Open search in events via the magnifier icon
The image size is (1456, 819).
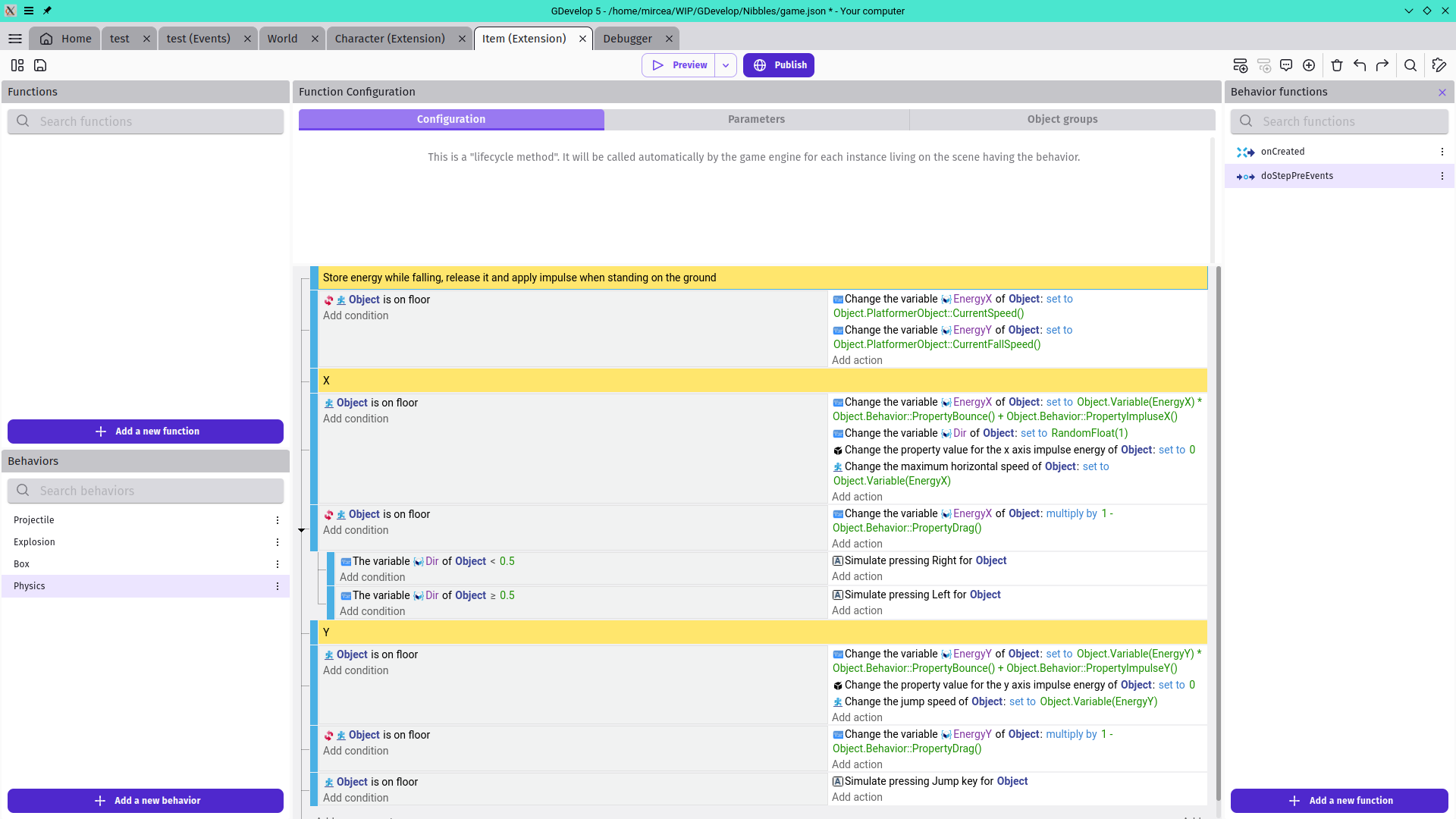pyautogui.click(x=1410, y=65)
